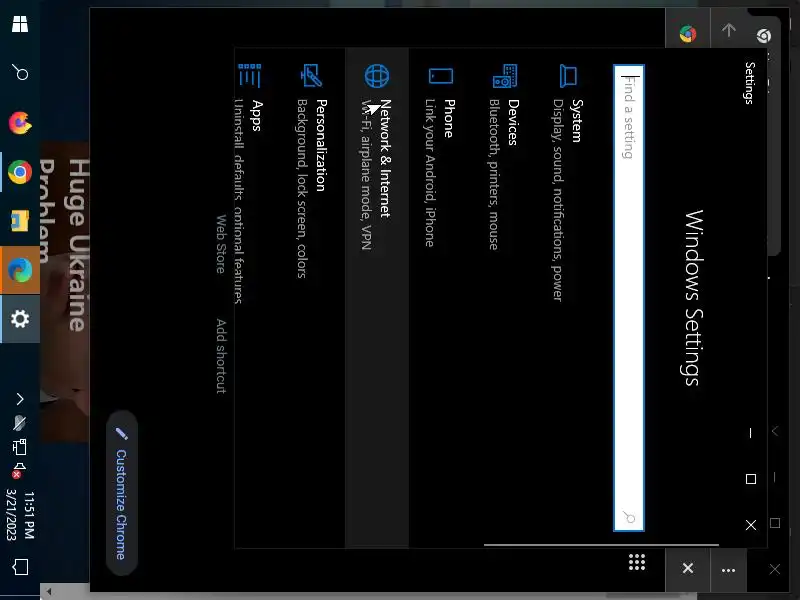Close the Settings window
This screenshot has width=800, height=600.
point(751,524)
